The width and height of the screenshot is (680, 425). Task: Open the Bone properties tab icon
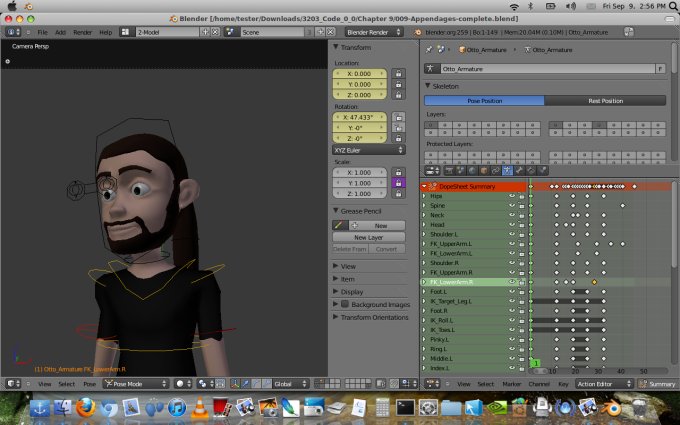click(x=519, y=170)
